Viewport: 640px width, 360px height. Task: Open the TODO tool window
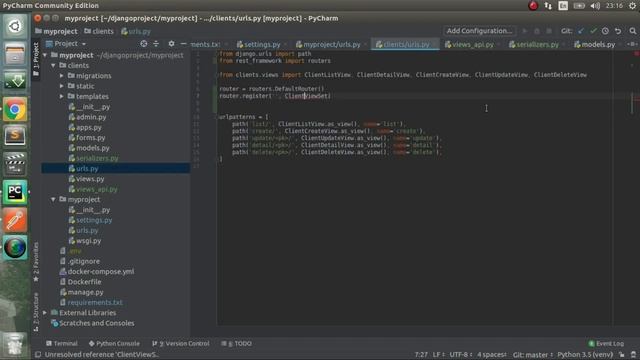[237, 344]
